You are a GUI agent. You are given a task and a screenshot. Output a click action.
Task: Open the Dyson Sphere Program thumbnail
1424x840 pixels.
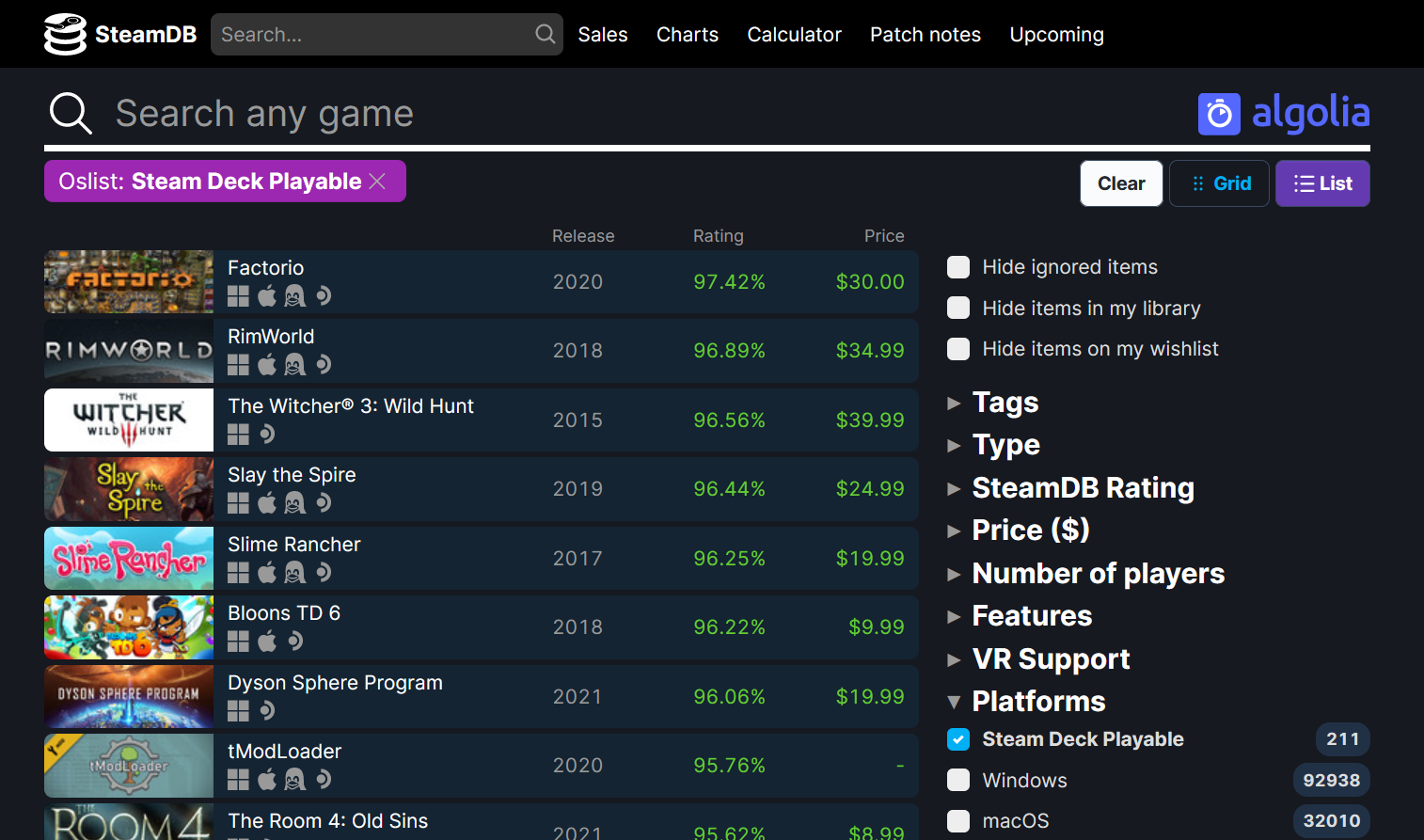pos(129,697)
